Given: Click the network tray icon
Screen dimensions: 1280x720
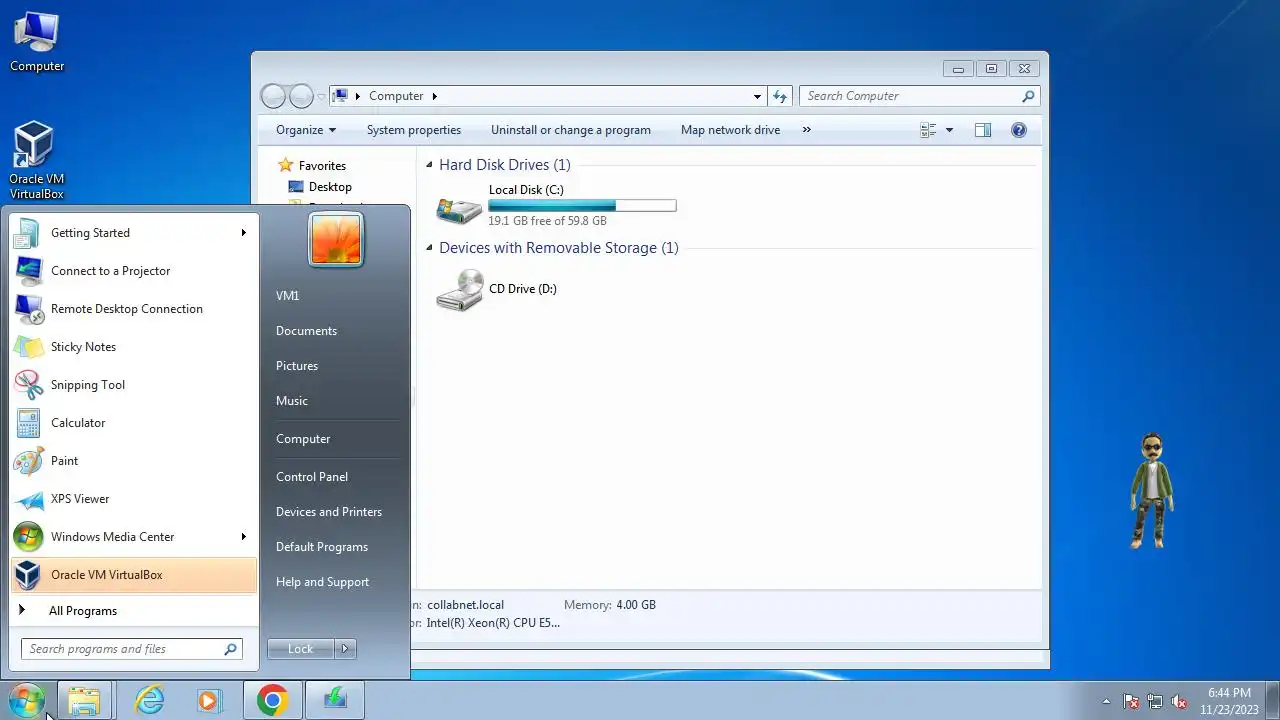Looking at the screenshot, I should [x=1155, y=701].
